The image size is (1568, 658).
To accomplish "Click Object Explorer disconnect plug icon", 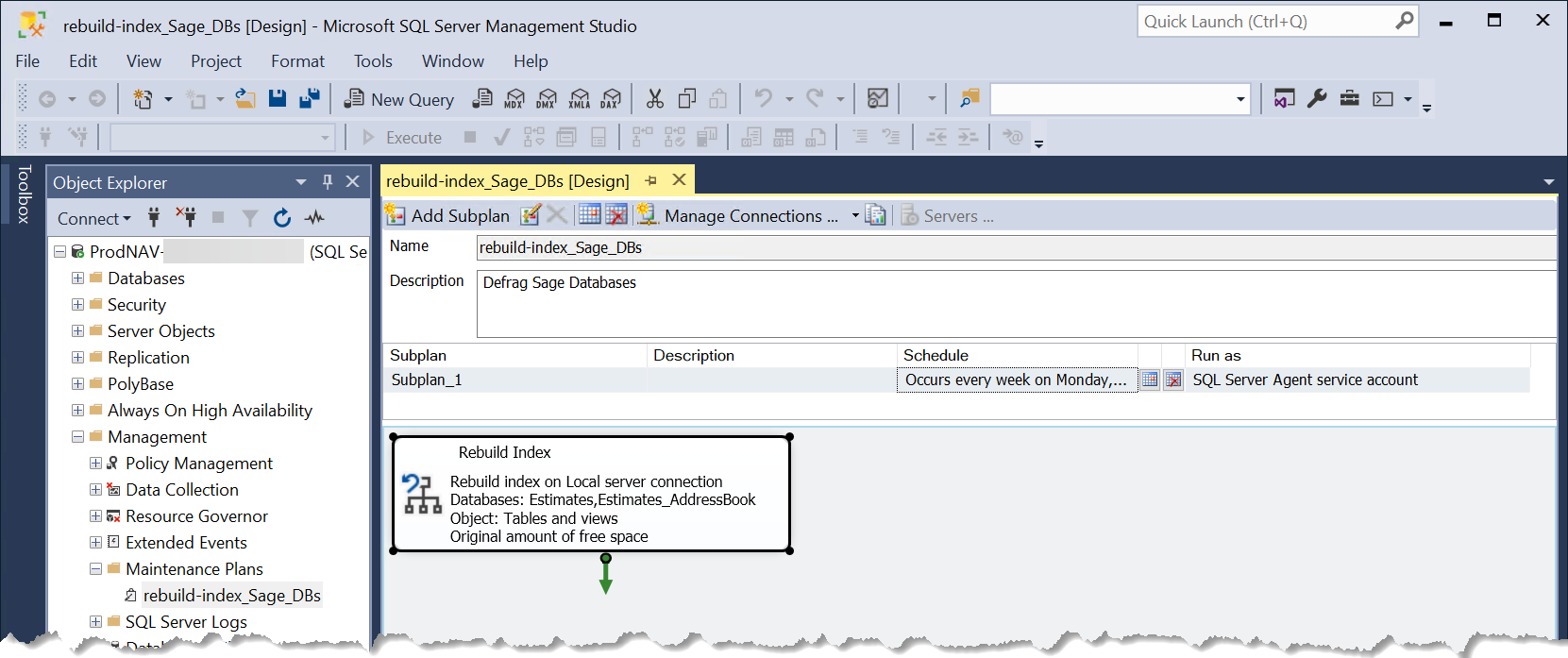I will pos(186,218).
